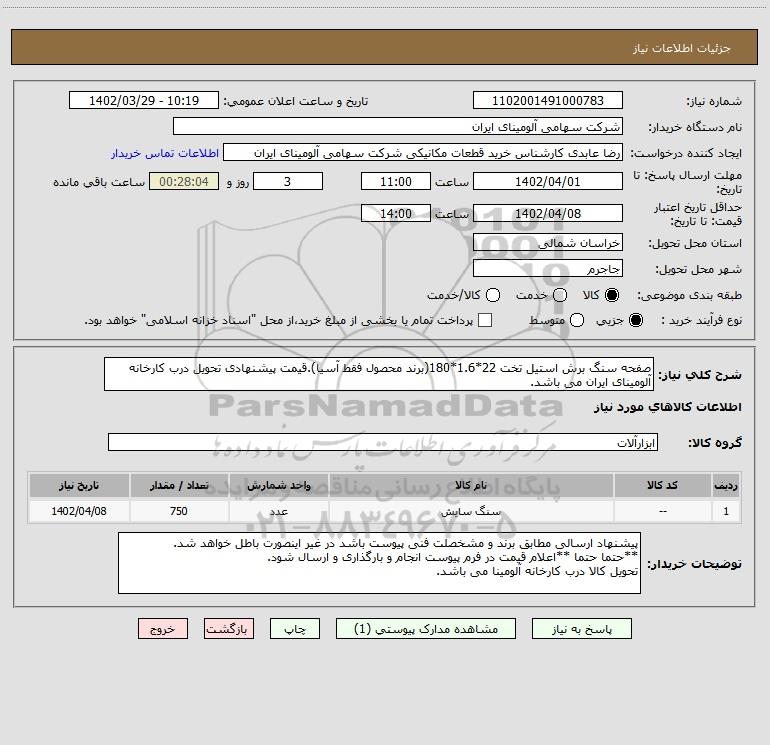
Task: Click the جزئیات اطلاعات نیاز header title
Action: (x=682, y=48)
